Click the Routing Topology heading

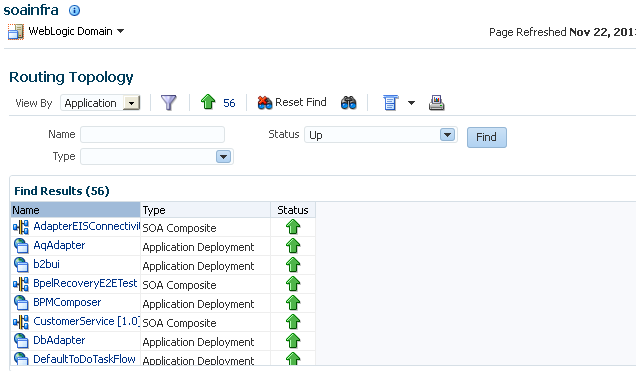[x=71, y=77]
